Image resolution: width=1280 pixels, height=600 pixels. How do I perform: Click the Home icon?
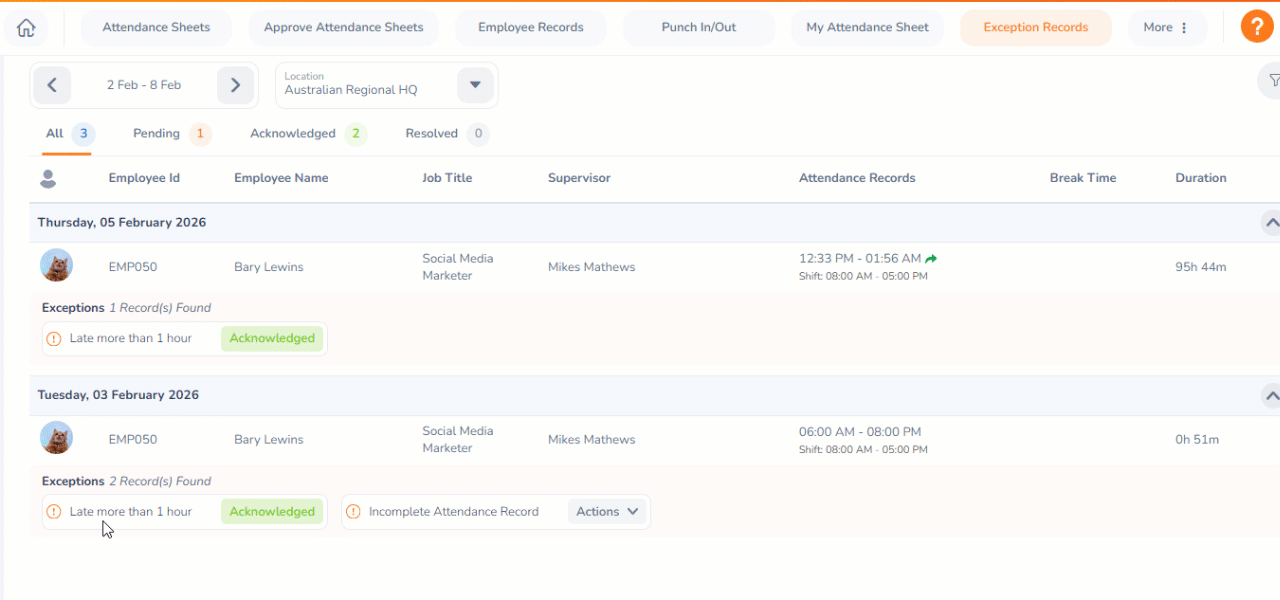(26, 28)
